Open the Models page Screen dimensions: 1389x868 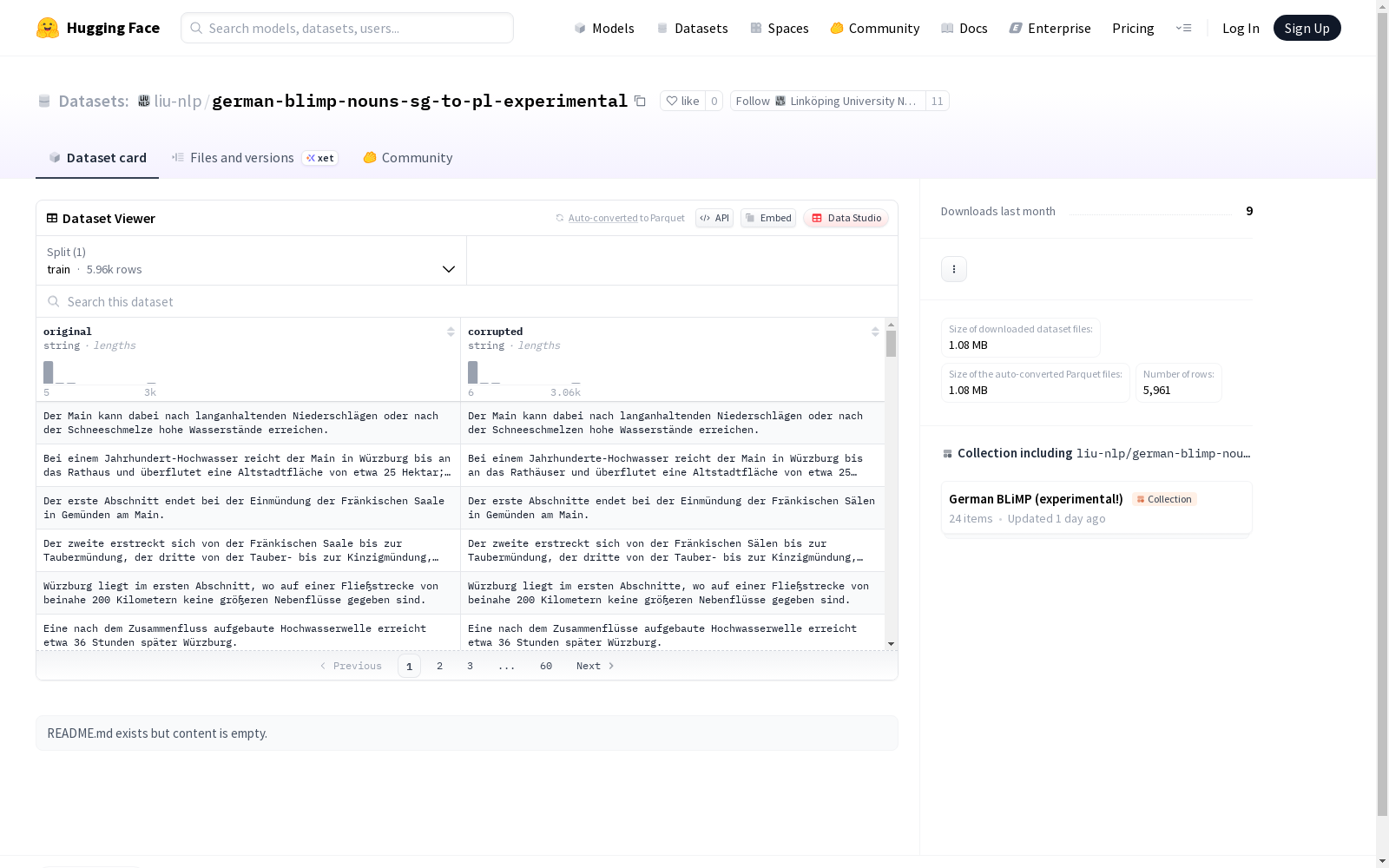pos(604,28)
